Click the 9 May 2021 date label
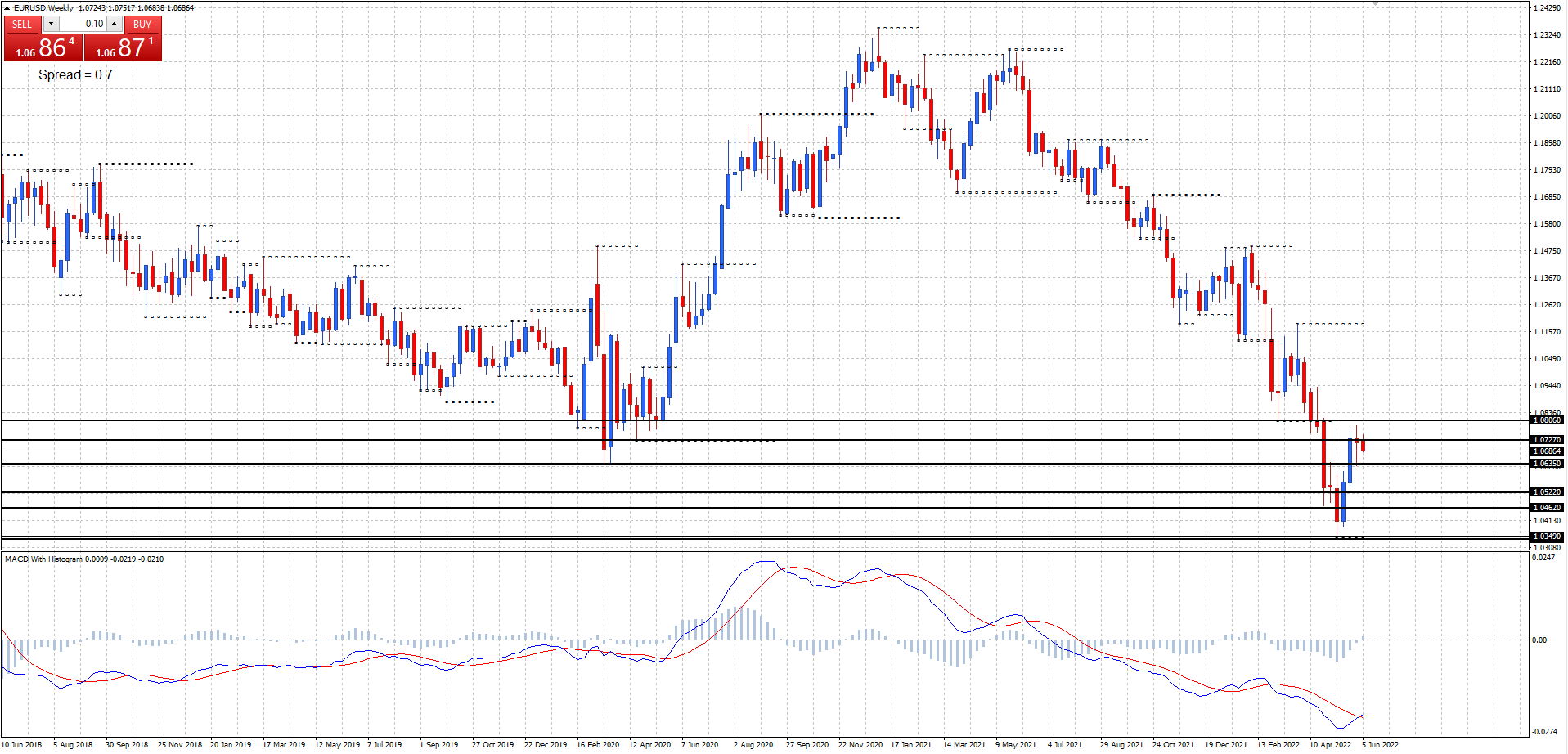1568x754 pixels. point(1016,745)
